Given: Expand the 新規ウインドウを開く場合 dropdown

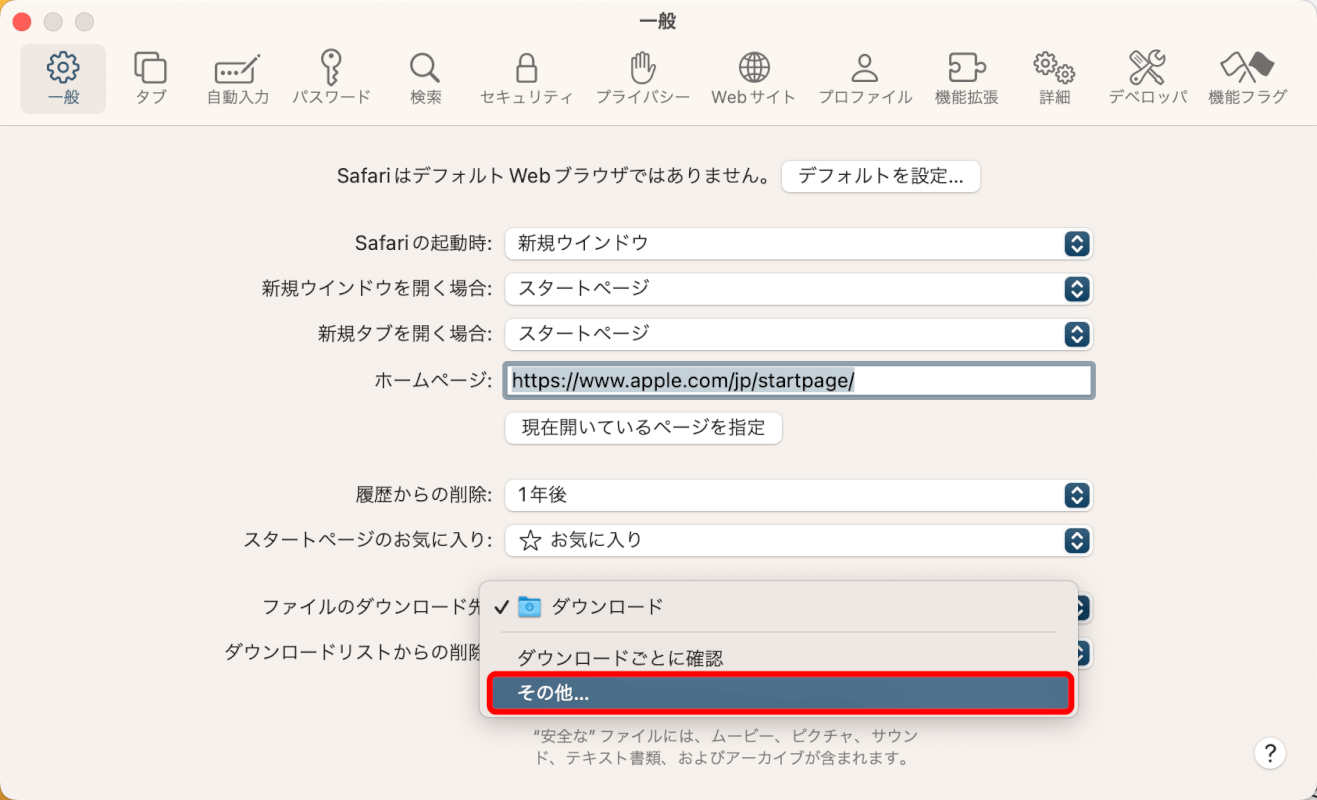Looking at the screenshot, I should coord(798,288).
